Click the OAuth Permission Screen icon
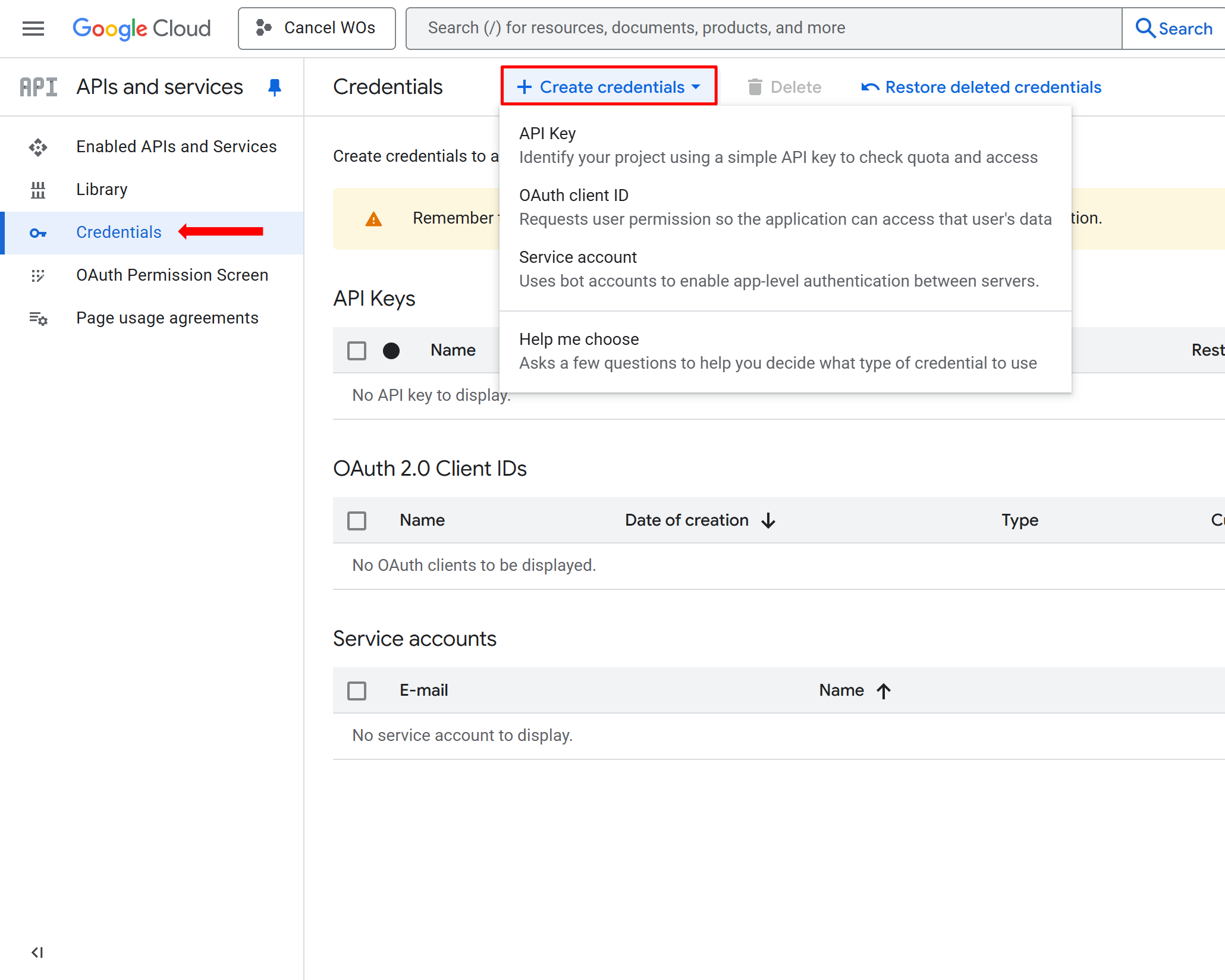The height and width of the screenshot is (980, 1225). [x=38, y=275]
